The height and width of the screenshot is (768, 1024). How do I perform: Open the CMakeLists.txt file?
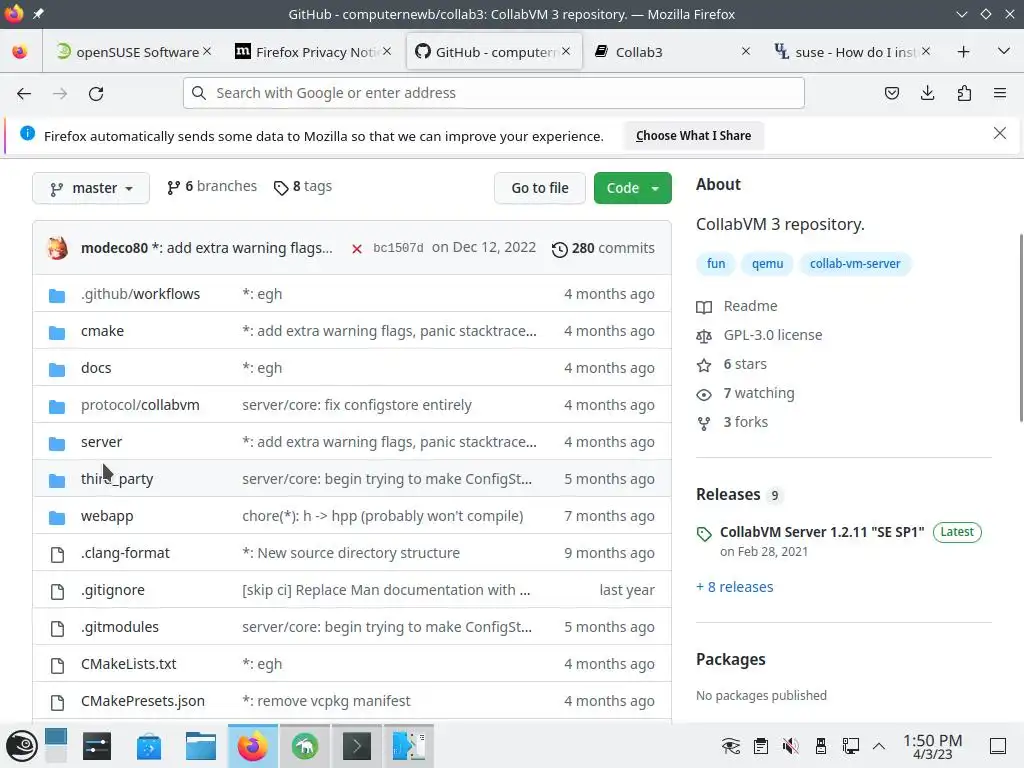pyautogui.click(x=129, y=664)
